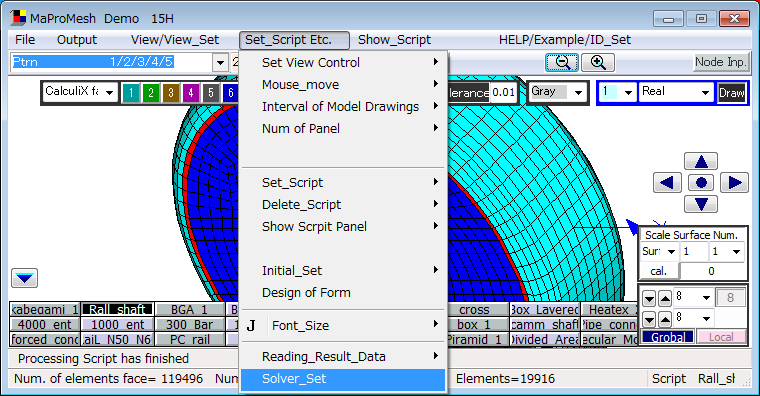Select the teal number 1 color group
The height and width of the screenshot is (396, 760).
(131, 93)
